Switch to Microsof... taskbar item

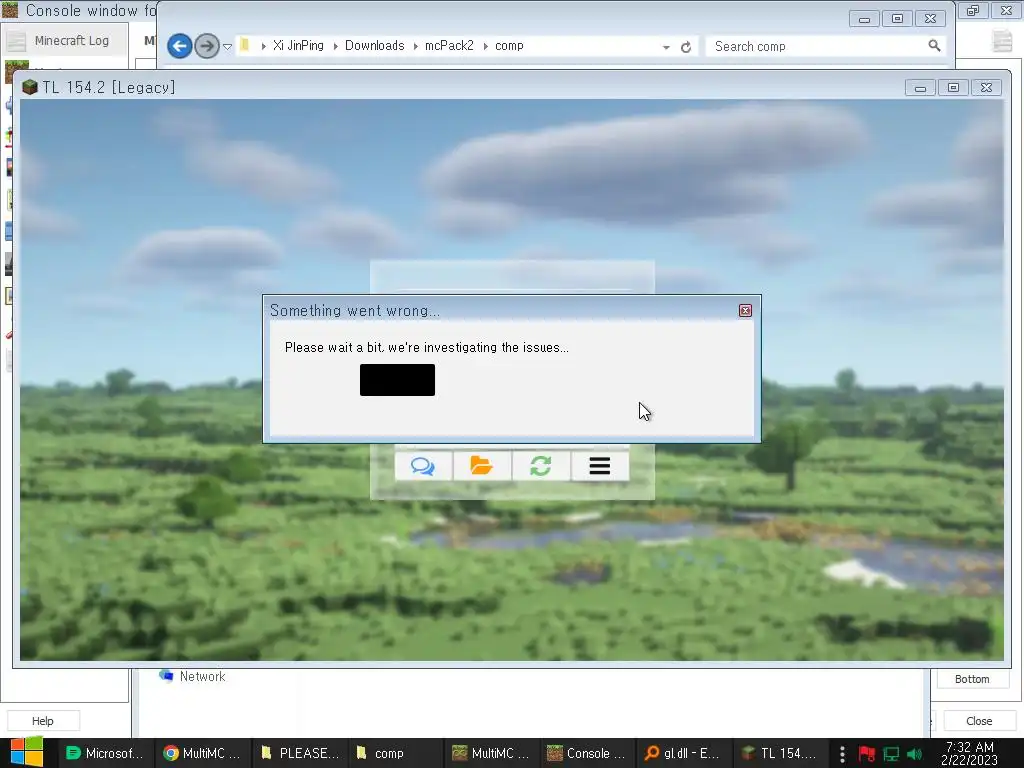pyautogui.click(x=106, y=753)
